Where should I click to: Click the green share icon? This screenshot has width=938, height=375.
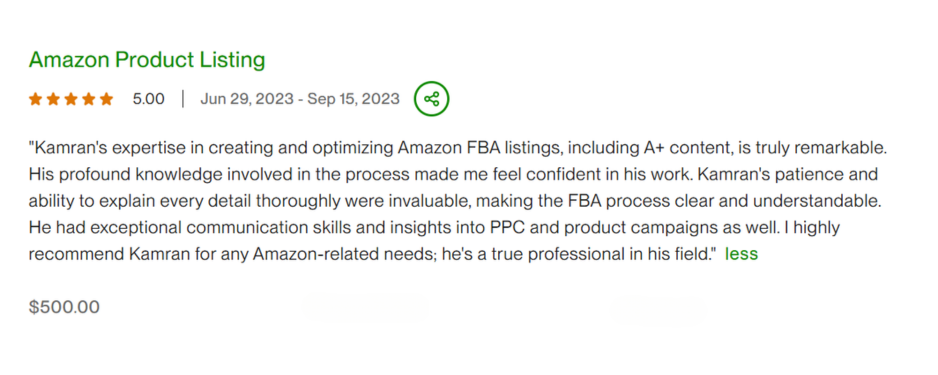point(431,99)
